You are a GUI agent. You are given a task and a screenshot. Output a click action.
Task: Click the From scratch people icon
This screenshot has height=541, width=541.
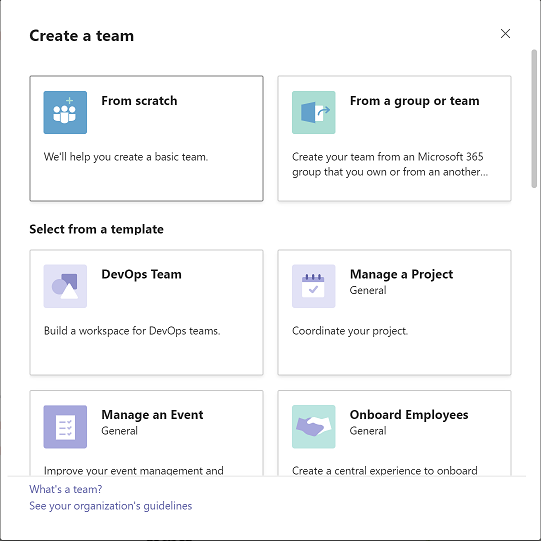tap(65, 112)
